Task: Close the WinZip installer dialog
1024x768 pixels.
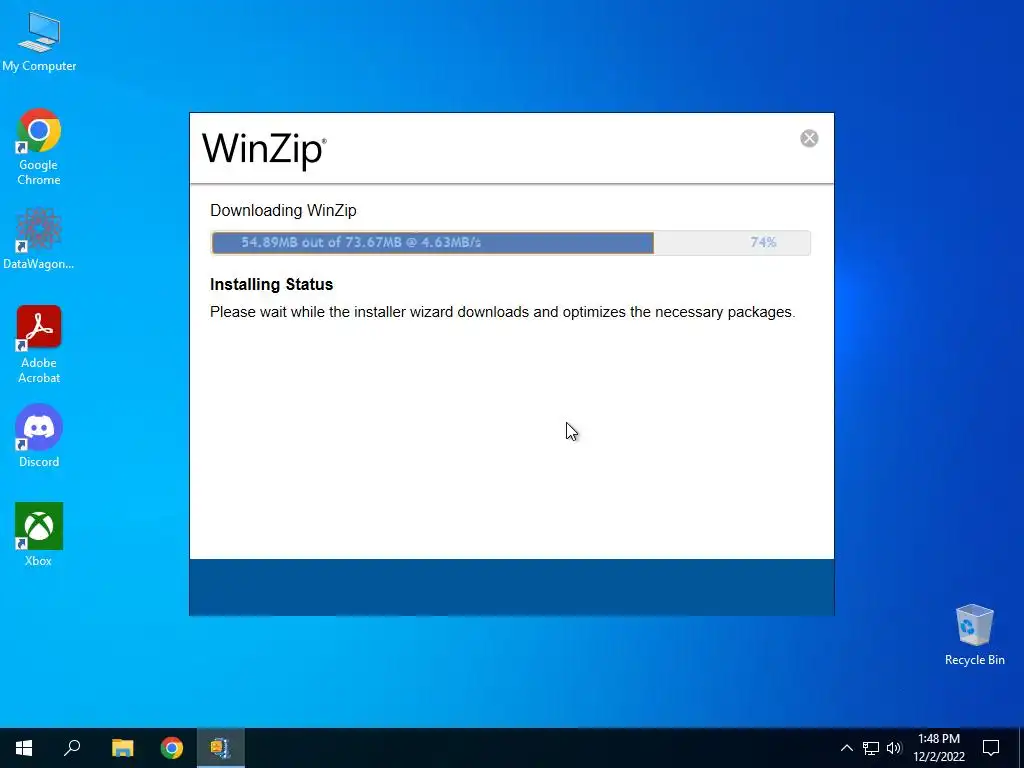Action: (809, 138)
